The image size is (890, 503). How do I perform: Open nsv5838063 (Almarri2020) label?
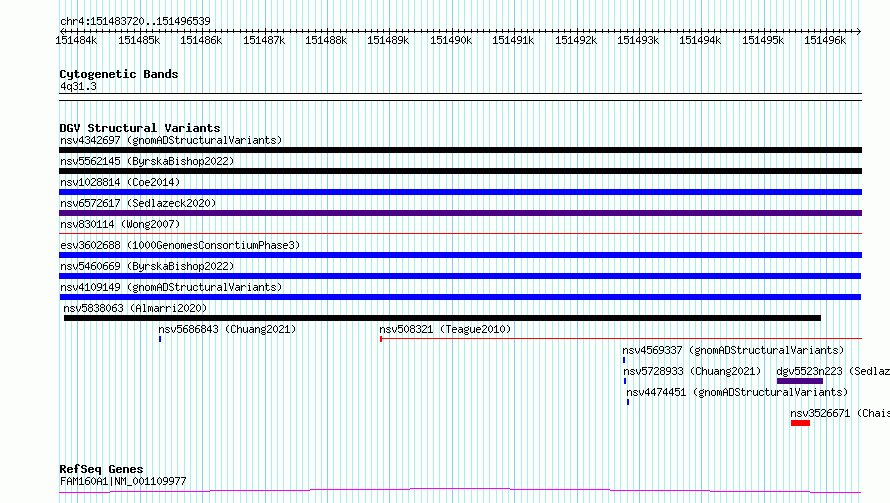[135, 308]
